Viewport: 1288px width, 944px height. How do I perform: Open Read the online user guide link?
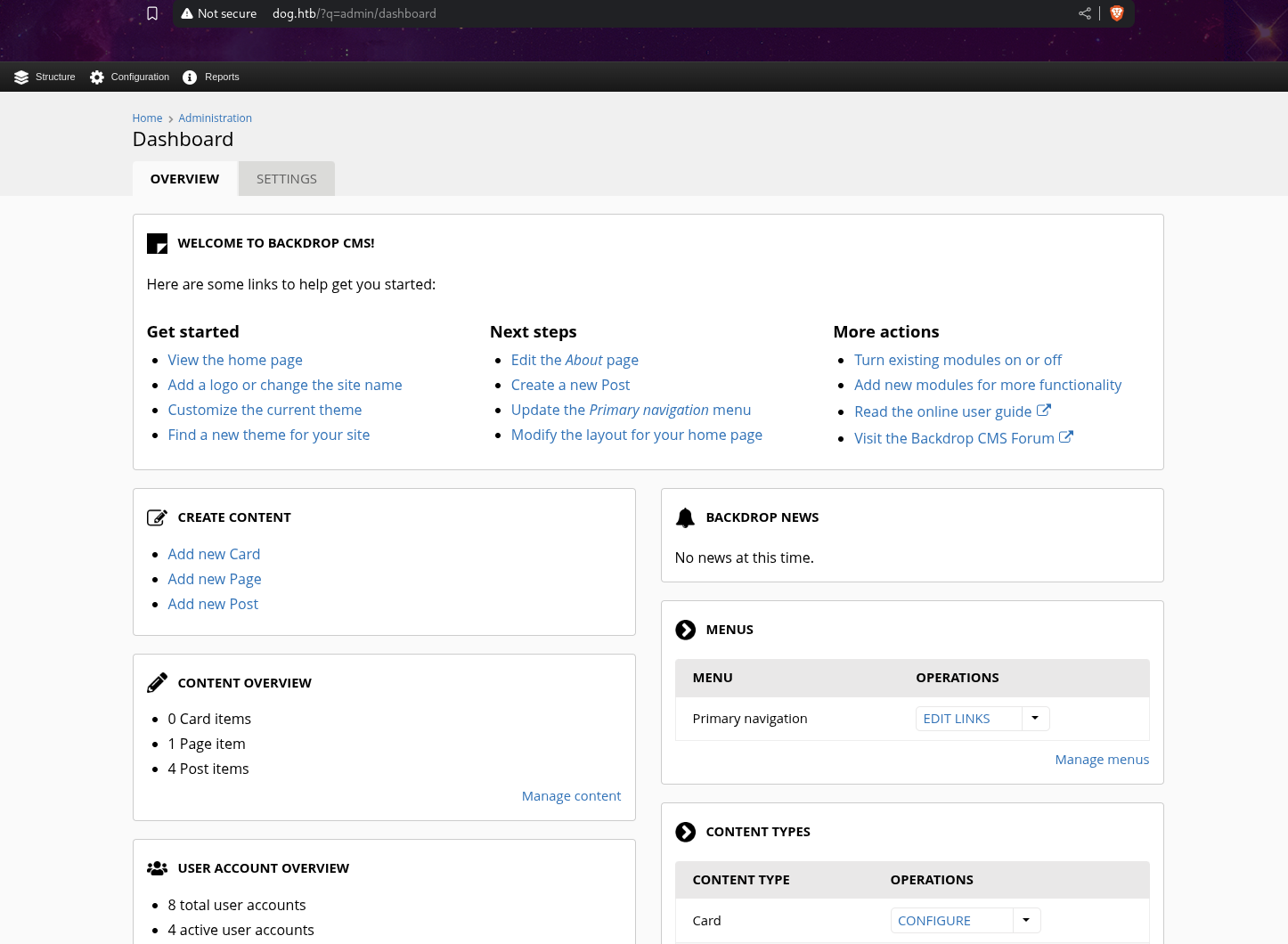point(942,411)
